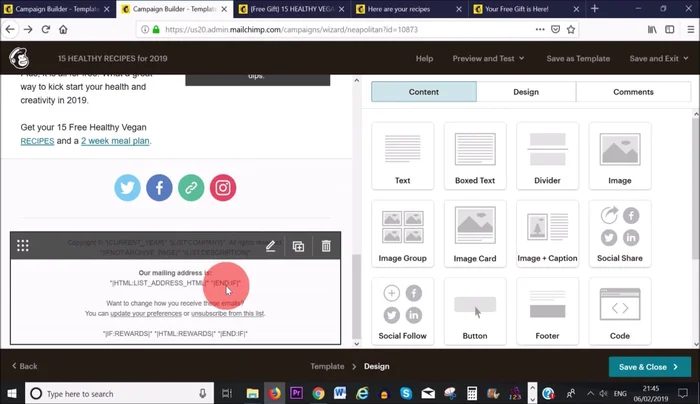Duplicate the footer block with copy icon
Image resolution: width=700 pixels, height=404 pixels.
(298, 246)
